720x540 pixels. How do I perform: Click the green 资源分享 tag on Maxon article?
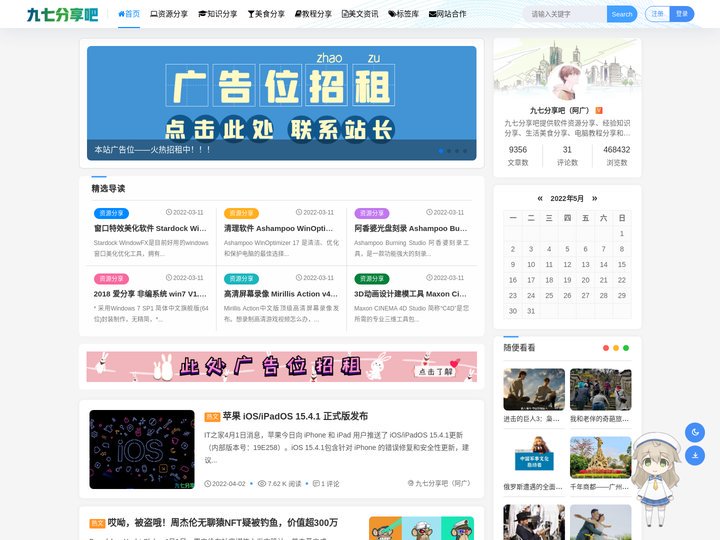[x=372, y=279]
